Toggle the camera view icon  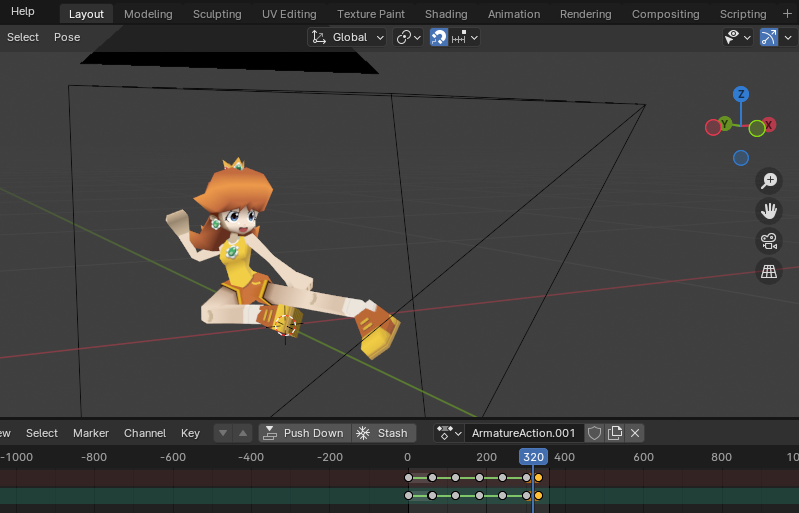pyautogui.click(x=768, y=241)
